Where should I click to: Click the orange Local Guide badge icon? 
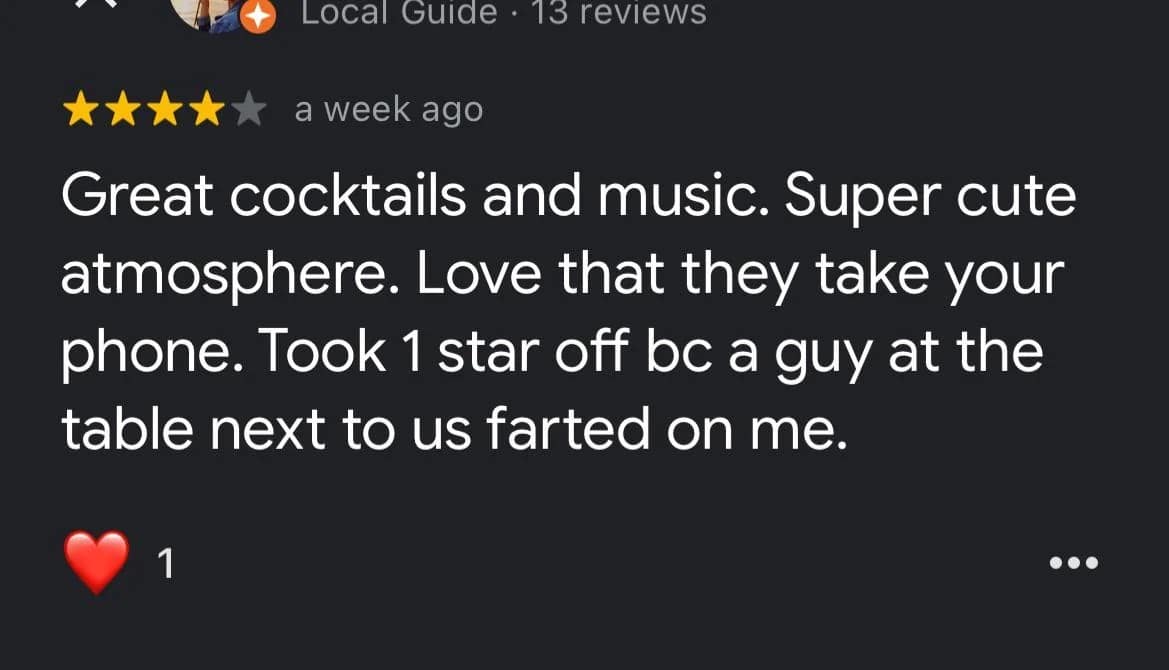(x=259, y=16)
